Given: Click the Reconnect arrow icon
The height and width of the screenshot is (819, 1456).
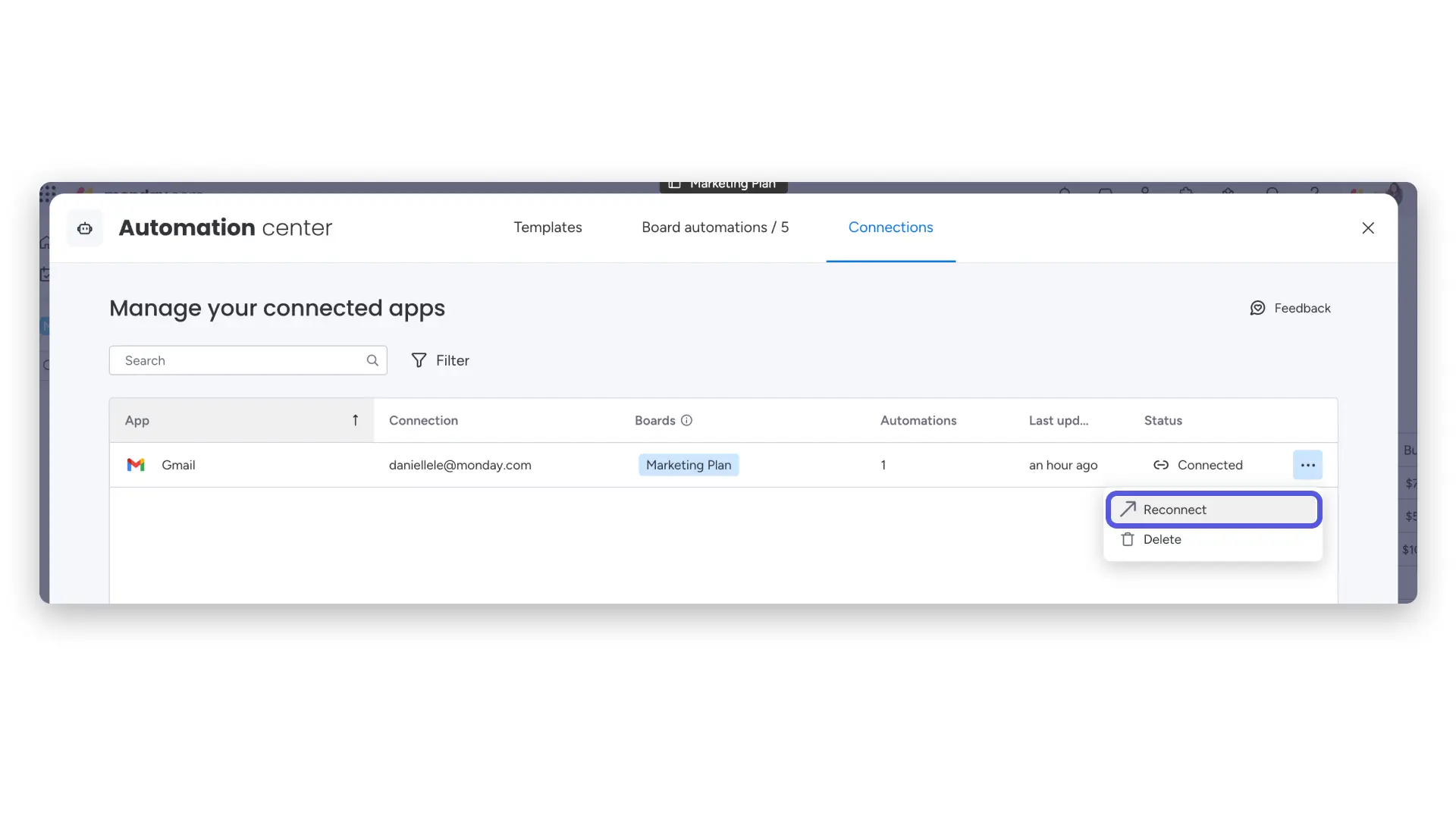Looking at the screenshot, I should point(1128,509).
